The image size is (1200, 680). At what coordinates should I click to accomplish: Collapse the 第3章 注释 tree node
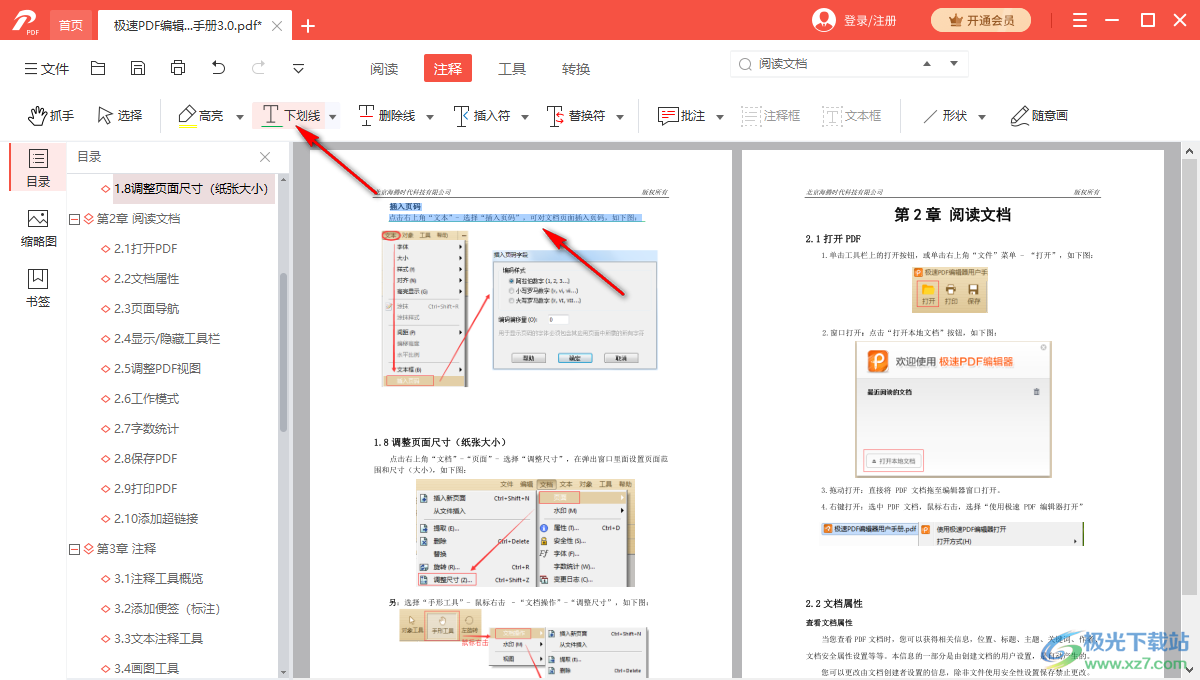(x=74, y=549)
